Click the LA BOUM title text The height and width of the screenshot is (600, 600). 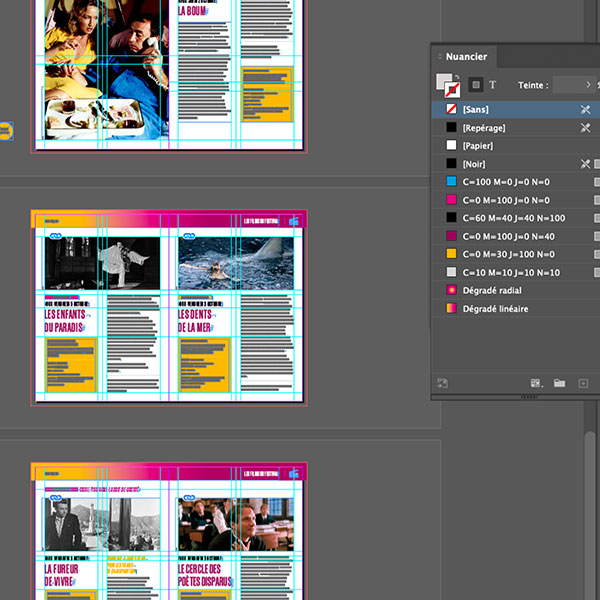click(192, 11)
